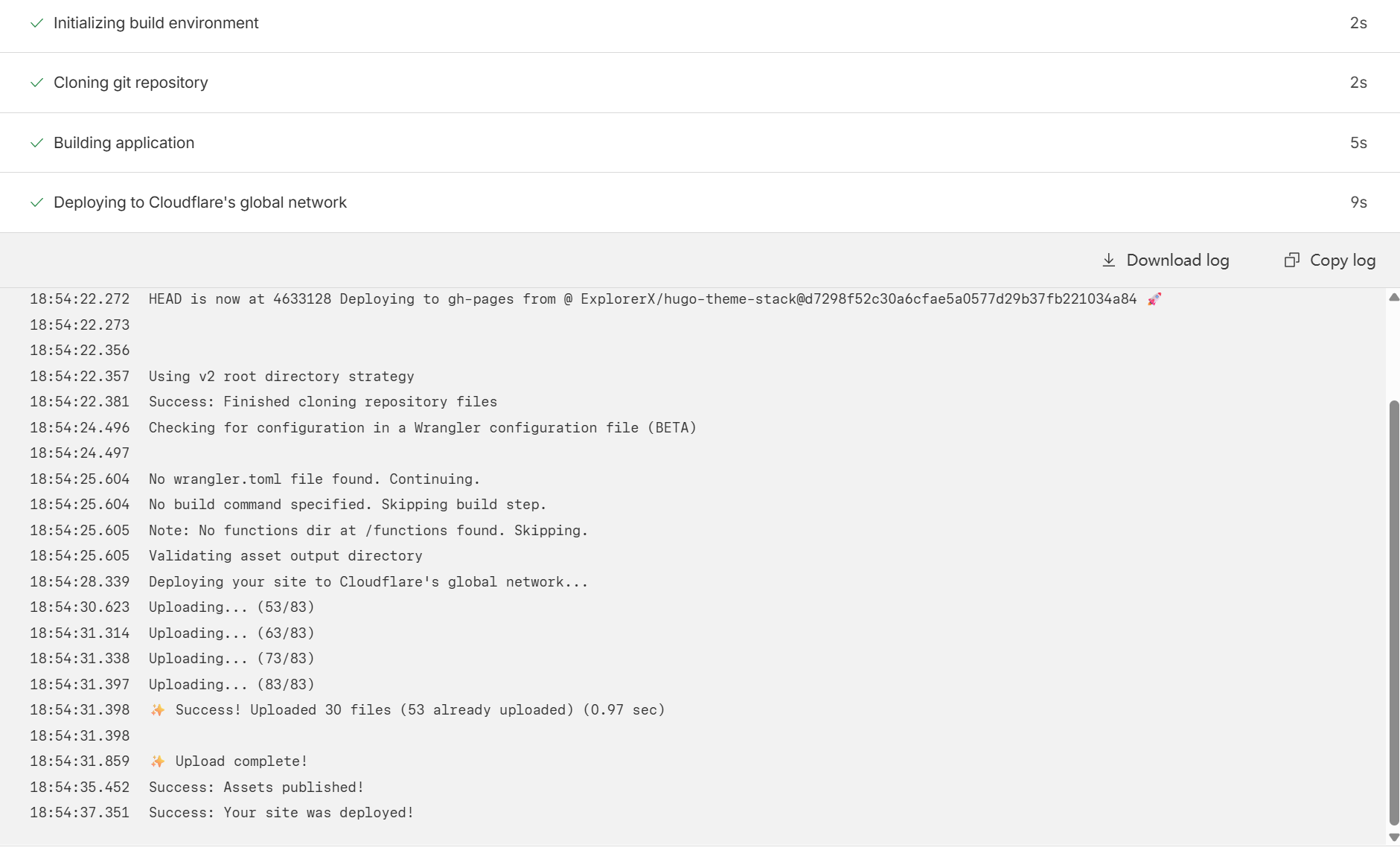Click the Download log button
The width and height of the screenshot is (1400, 856).
click(1165, 260)
